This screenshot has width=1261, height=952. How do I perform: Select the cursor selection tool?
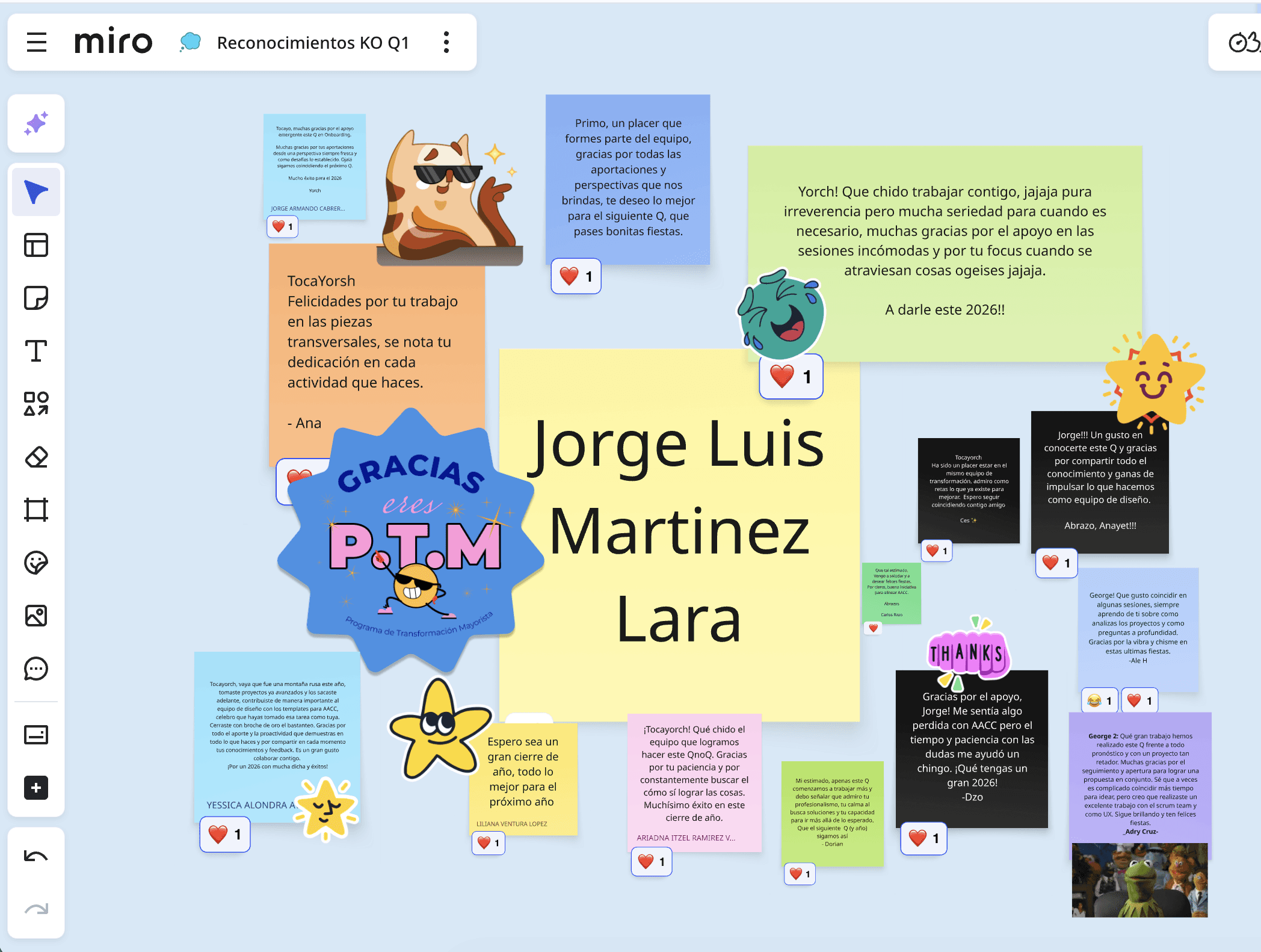click(36, 192)
